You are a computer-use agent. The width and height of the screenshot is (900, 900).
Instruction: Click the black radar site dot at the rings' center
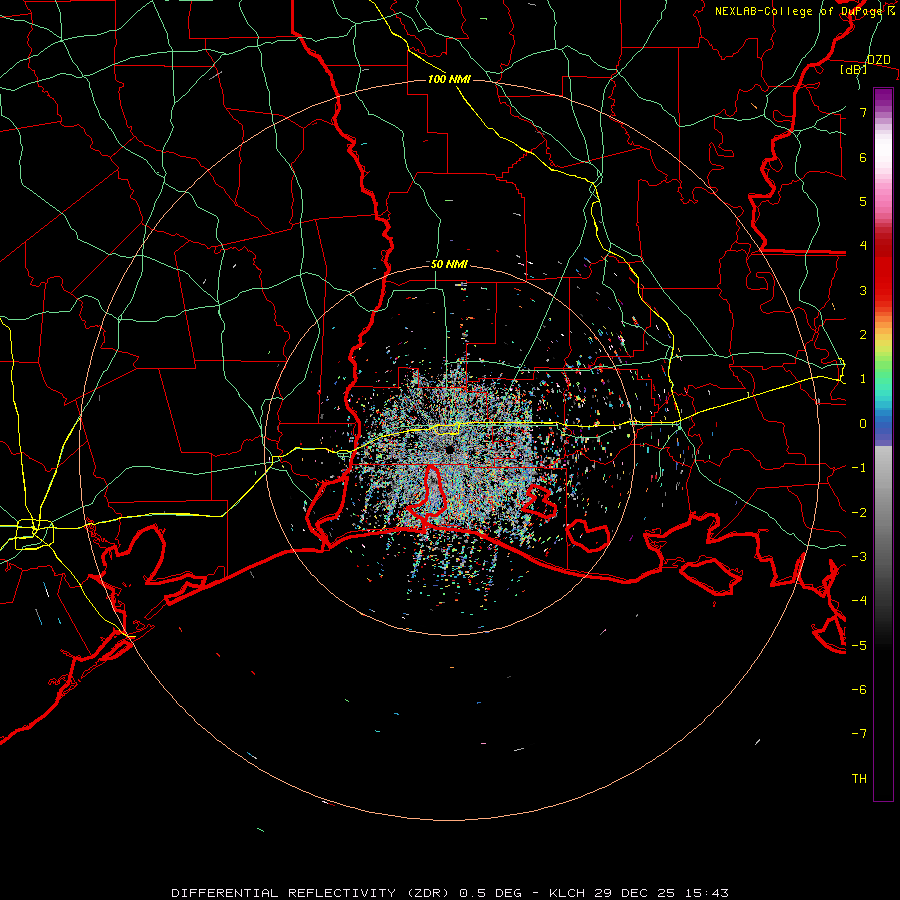tap(449, 449)
